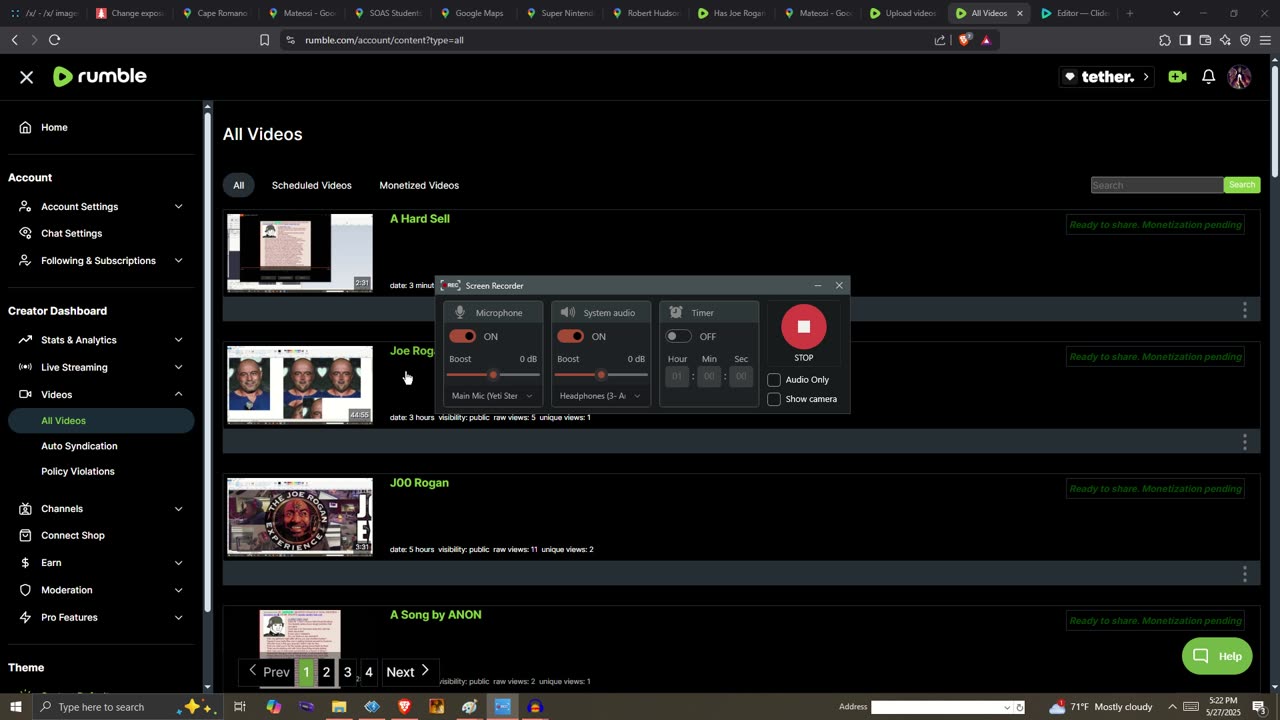The height and width of the screenshot is (720, 1280).
Task: Switch to the Editor — Clideo browser tab
Action: pos(1075,13)
